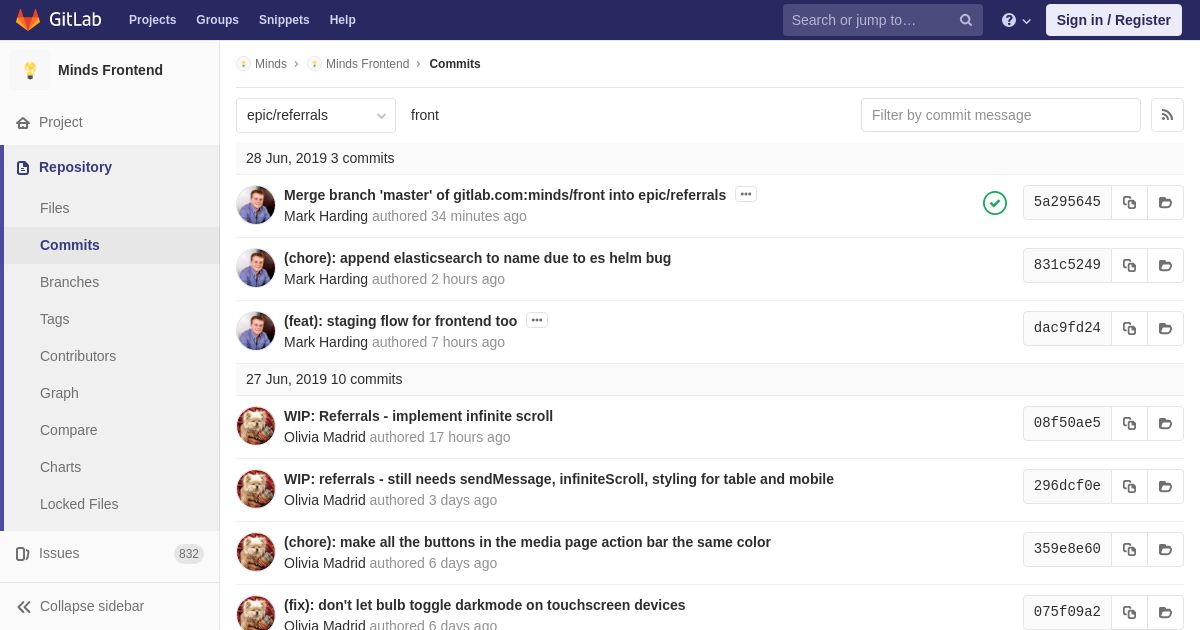Open the Projects menu in top bar
The image size is (1200, 630).
pyautogui.click(x=152, y=20)
